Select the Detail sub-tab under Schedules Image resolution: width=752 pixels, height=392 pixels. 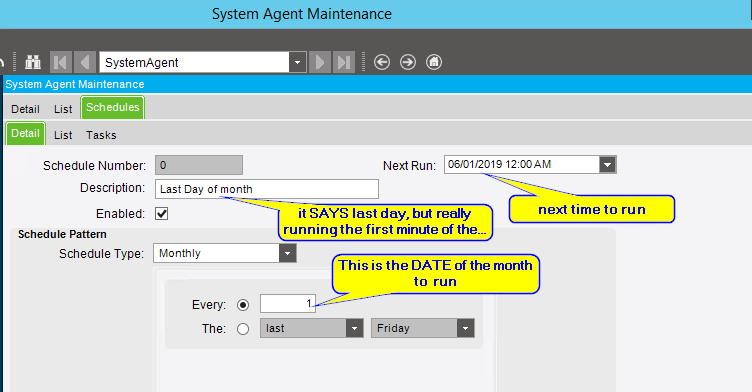click(25, 133)
